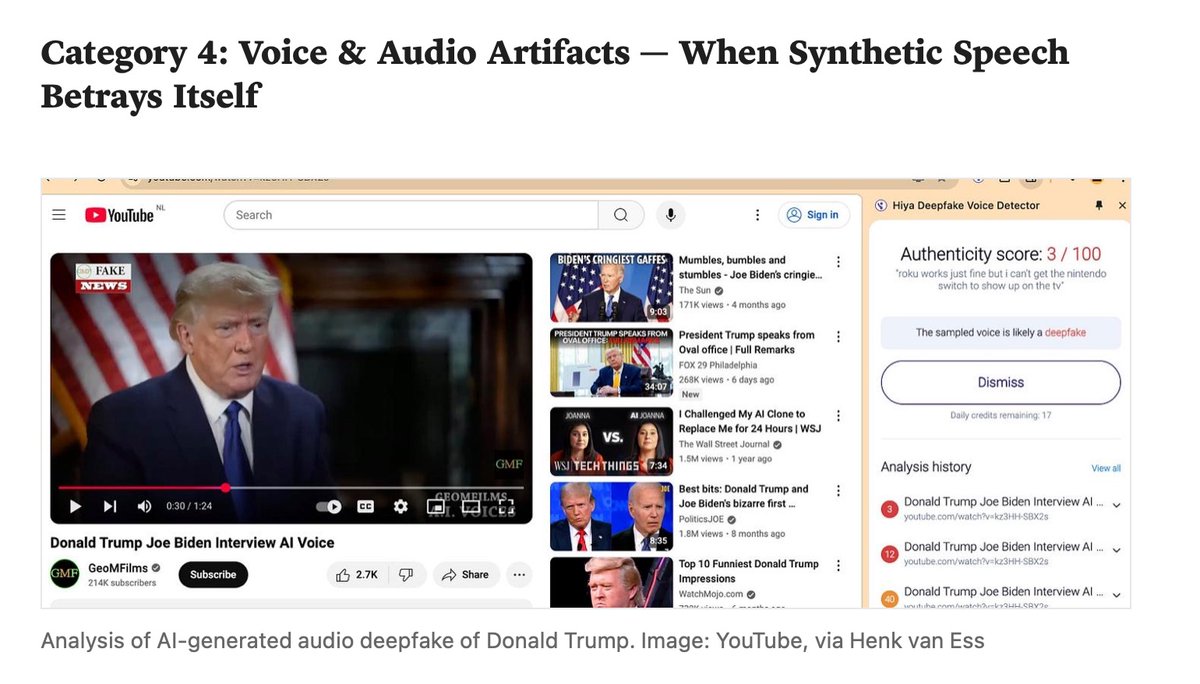Open Biden's cringiest gaffes thumbnail

tap(611, 288)
